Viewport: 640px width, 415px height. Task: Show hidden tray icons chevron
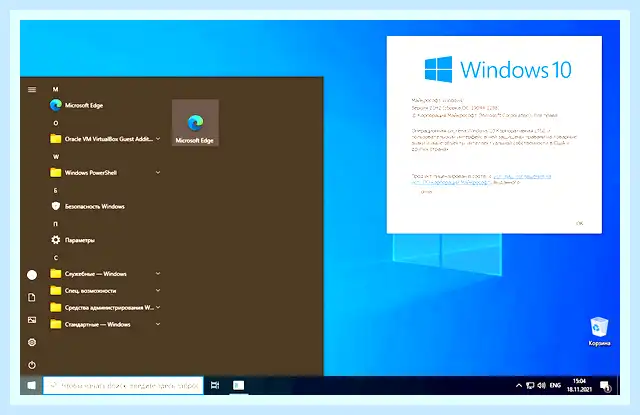click(518, 385)
